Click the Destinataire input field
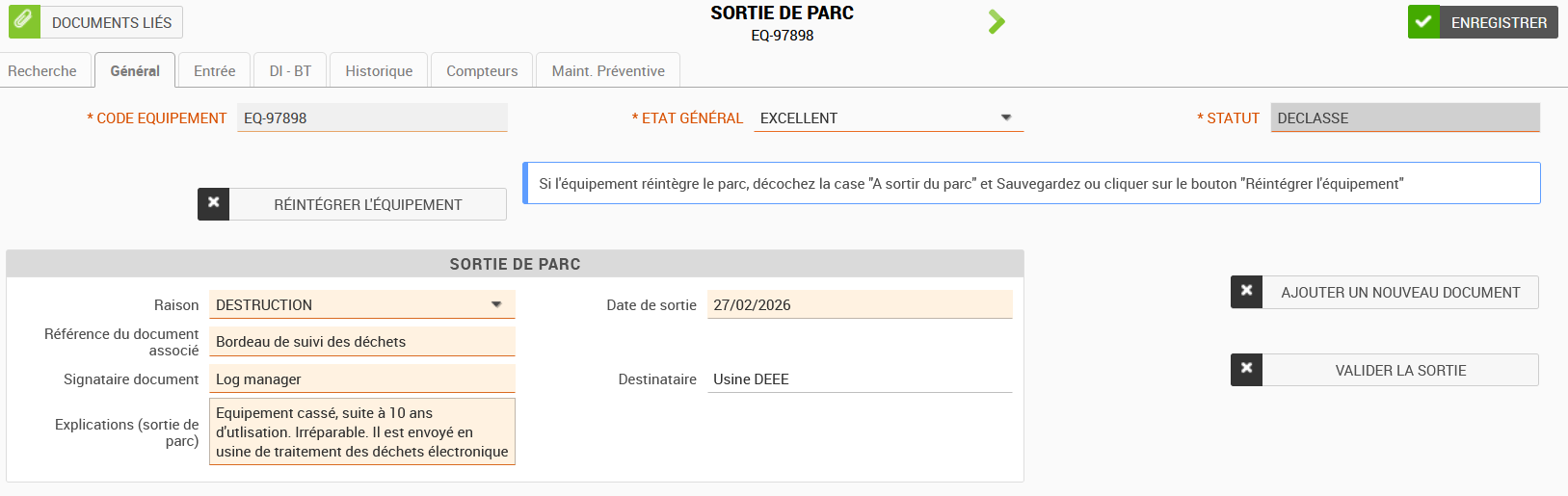Viewport: 1568px width, 496px height. (860, 379)
